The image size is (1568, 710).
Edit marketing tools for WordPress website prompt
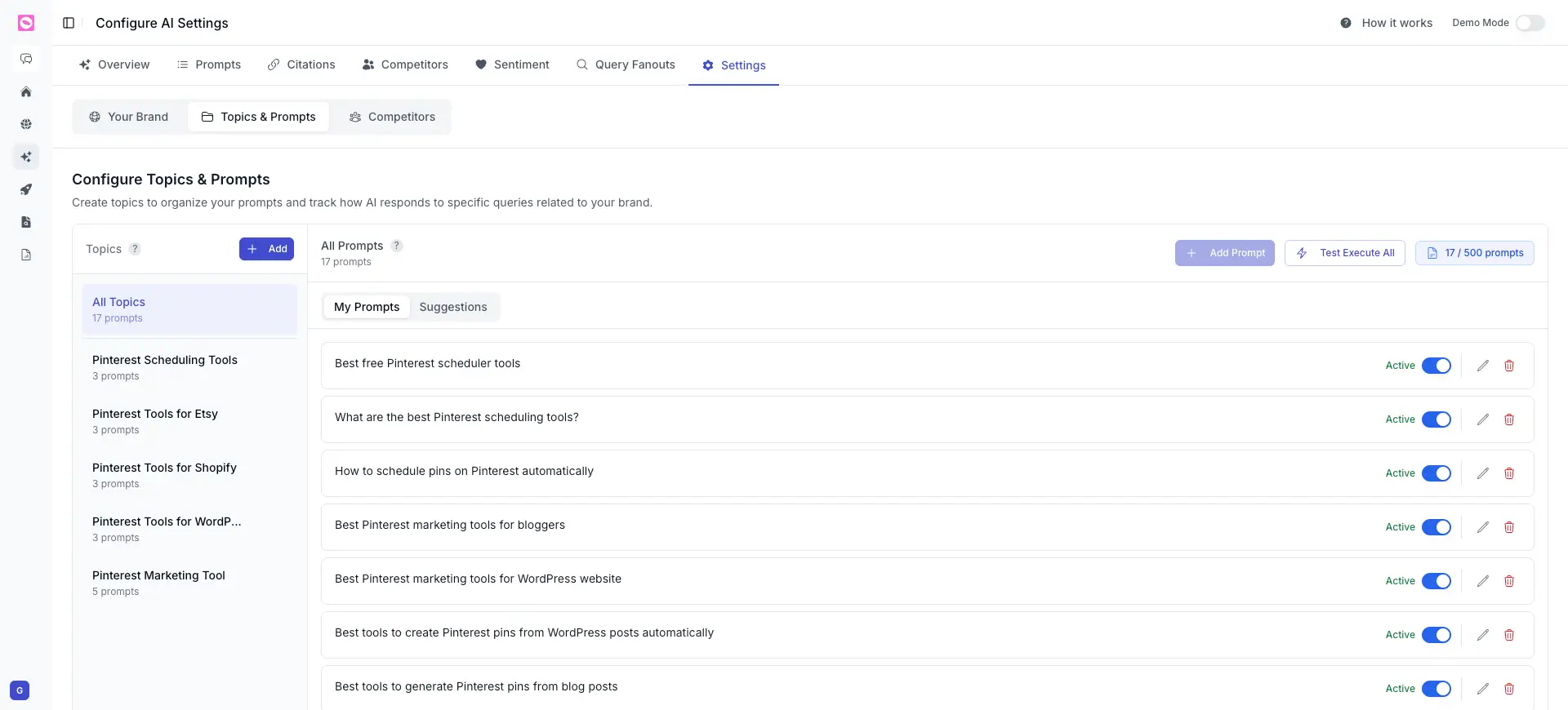click(x=1483, y=581)
